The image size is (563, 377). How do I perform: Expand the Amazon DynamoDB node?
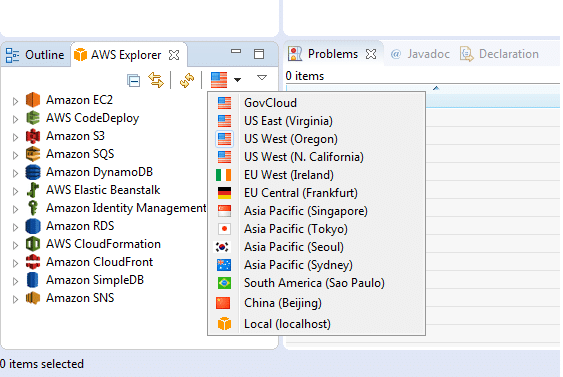pyautogui.click(x=15, y=173)
